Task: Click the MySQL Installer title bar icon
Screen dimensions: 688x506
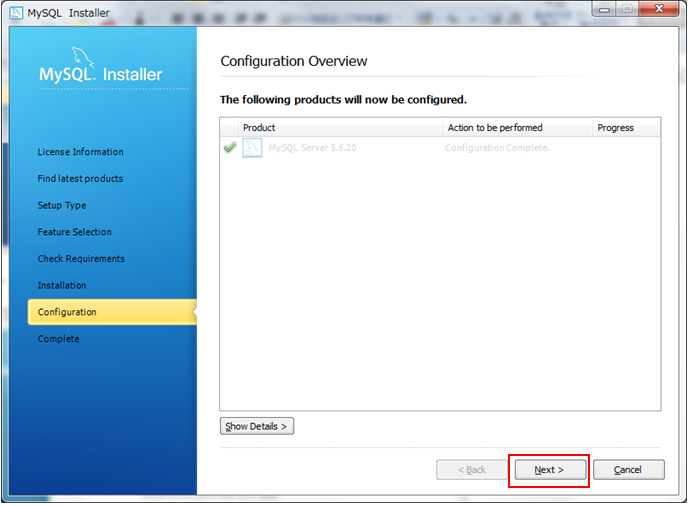Action: pos(16,13)
